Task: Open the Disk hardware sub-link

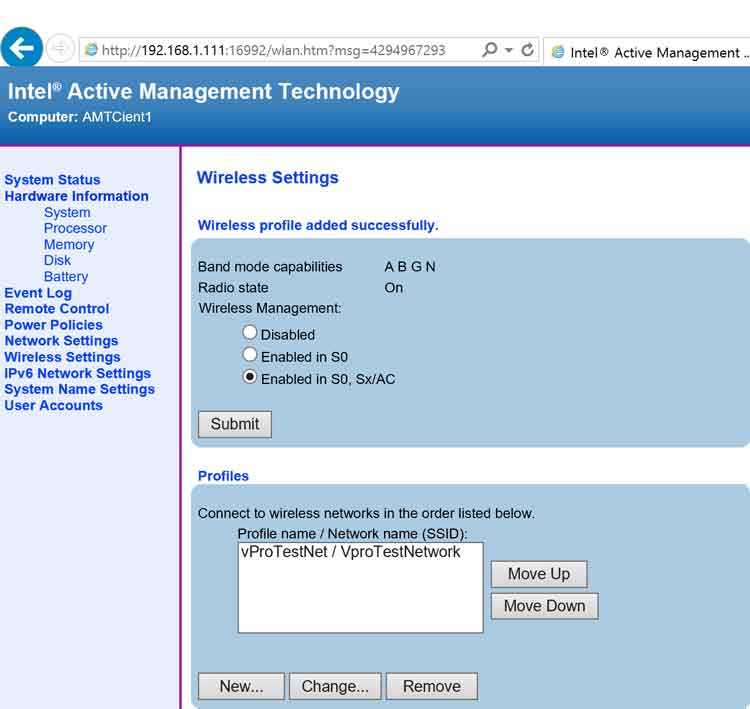Action: click(x=57, y=260)
